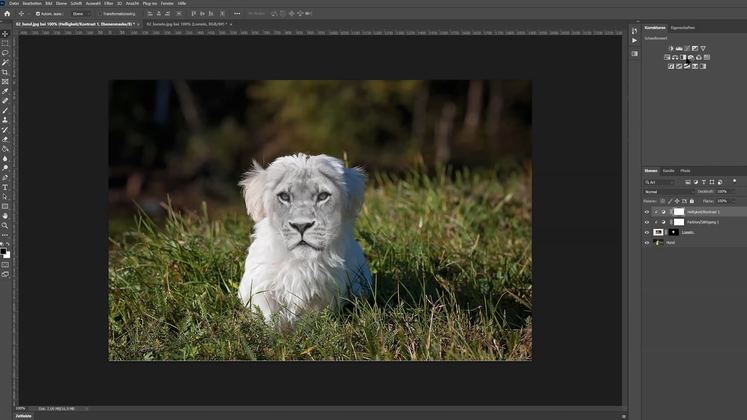
Task: Hide the Farbton/Sättigung 1 layer
Action: tap(647, 222)
